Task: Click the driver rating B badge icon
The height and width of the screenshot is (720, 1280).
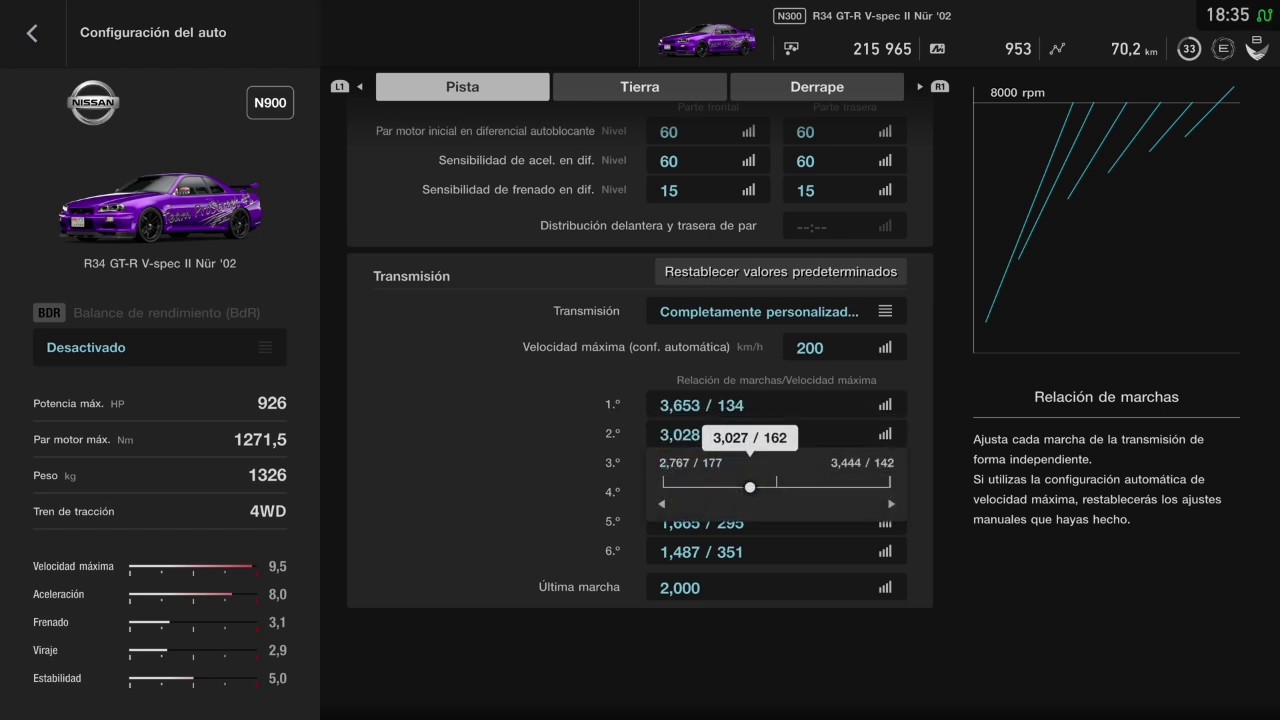Action: (1256, 48)
